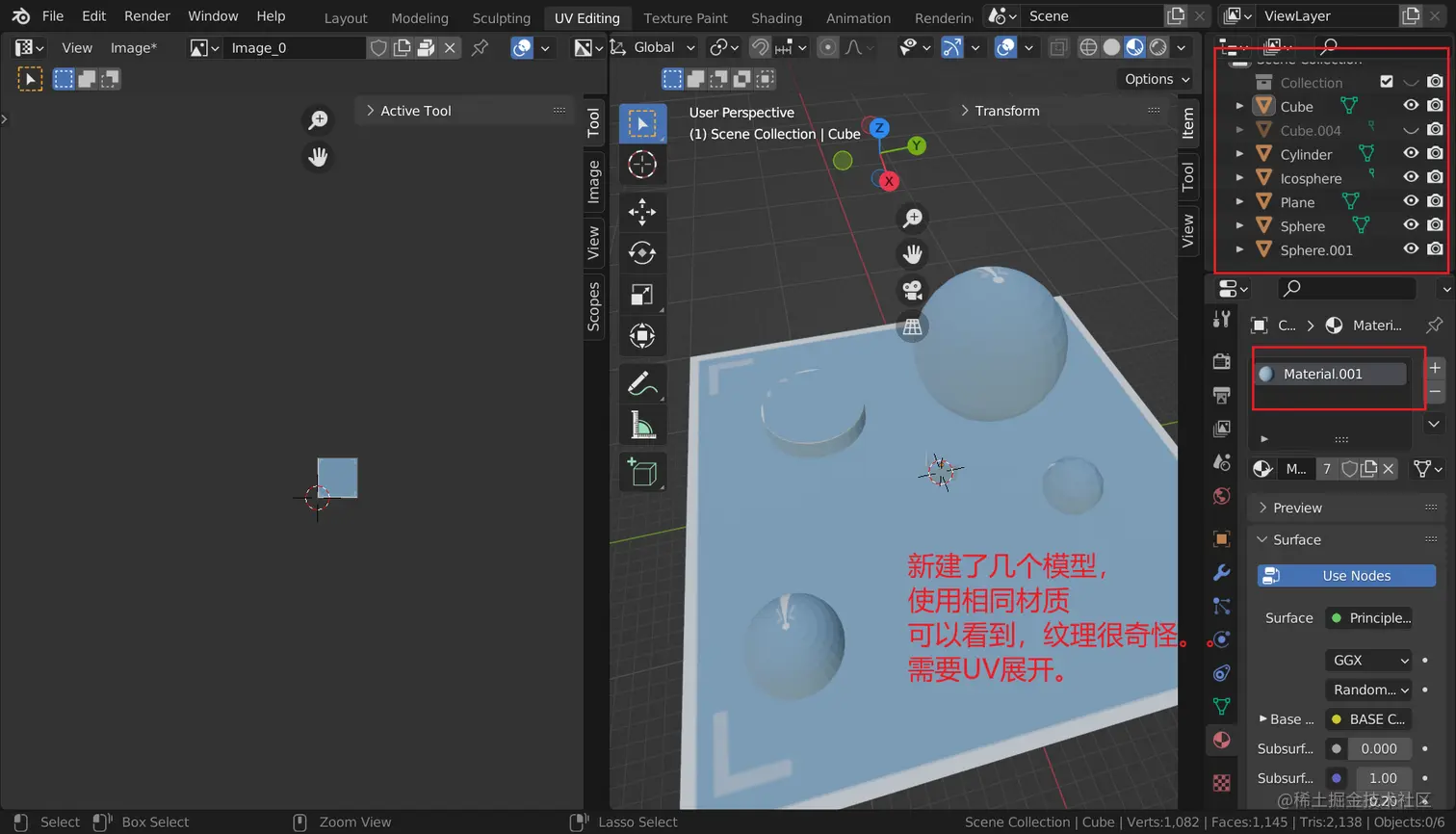This screenshot has width=1456, height=834.
Task: Hide the Plane object in viewport
Action: [x=1411, y=201]
